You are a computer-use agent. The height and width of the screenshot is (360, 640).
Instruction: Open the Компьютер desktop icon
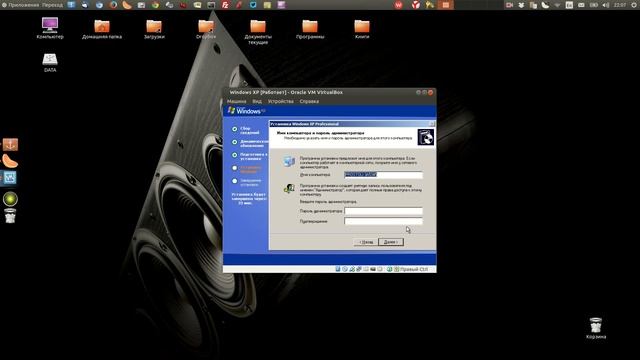(50, 28)
